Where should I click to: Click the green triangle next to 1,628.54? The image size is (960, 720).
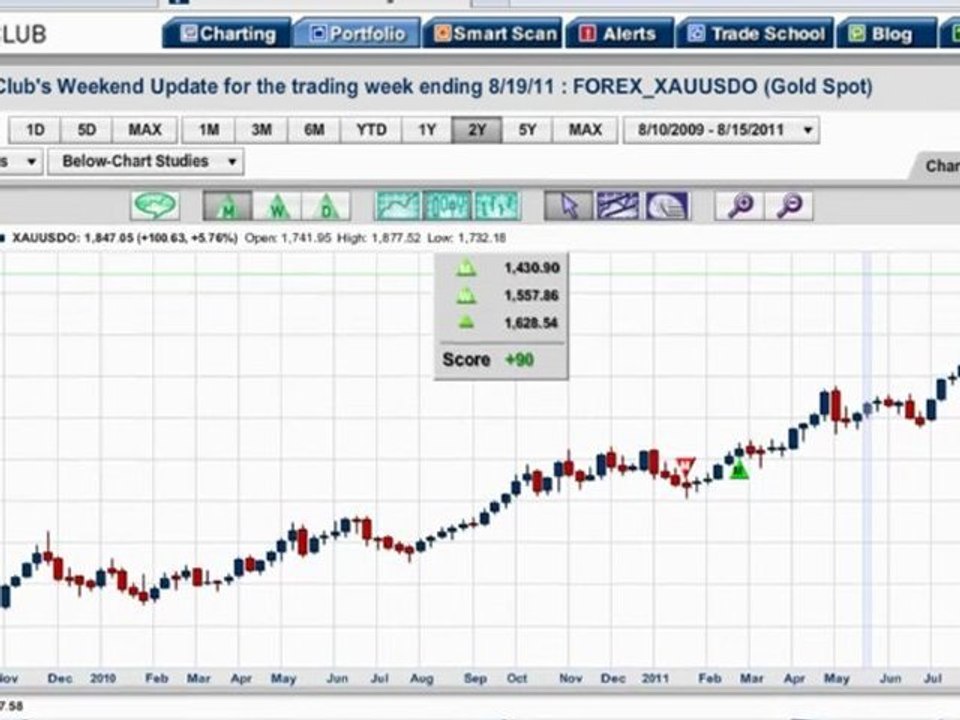click(466, 322)
